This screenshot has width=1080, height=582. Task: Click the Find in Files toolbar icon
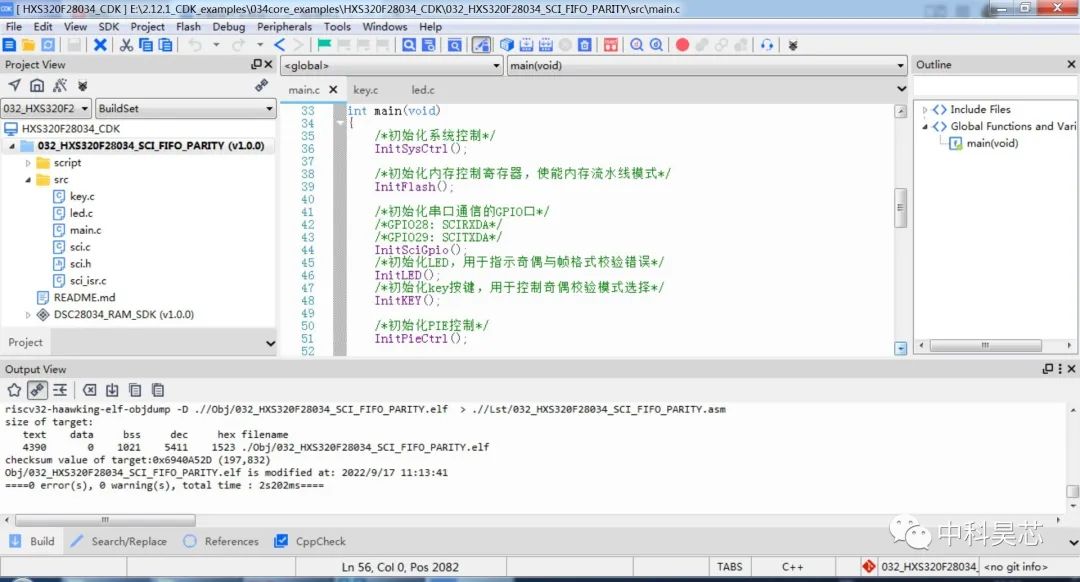(428, 45)
